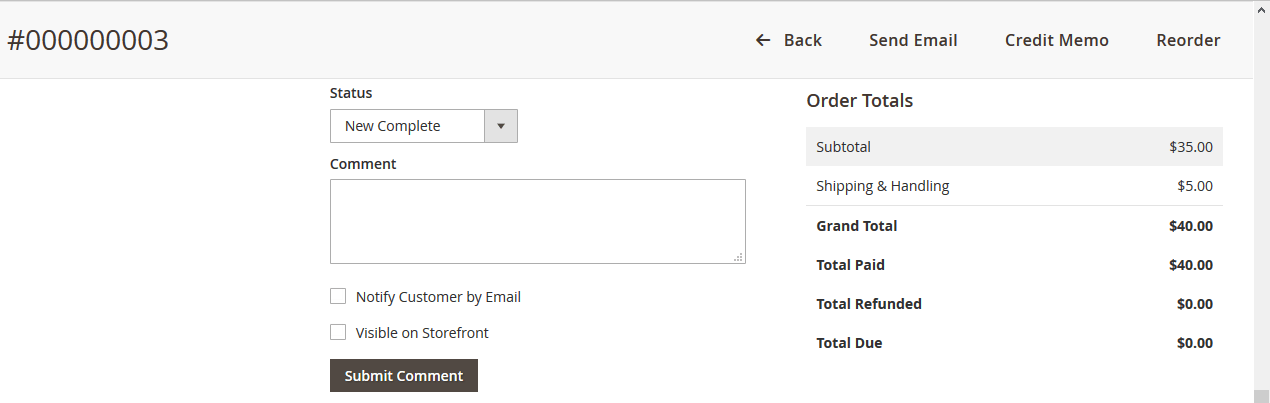Viewport: 1270px width, 403px height.
Task: Open the Credit Memo action
Action: [x=1056, y=40]
